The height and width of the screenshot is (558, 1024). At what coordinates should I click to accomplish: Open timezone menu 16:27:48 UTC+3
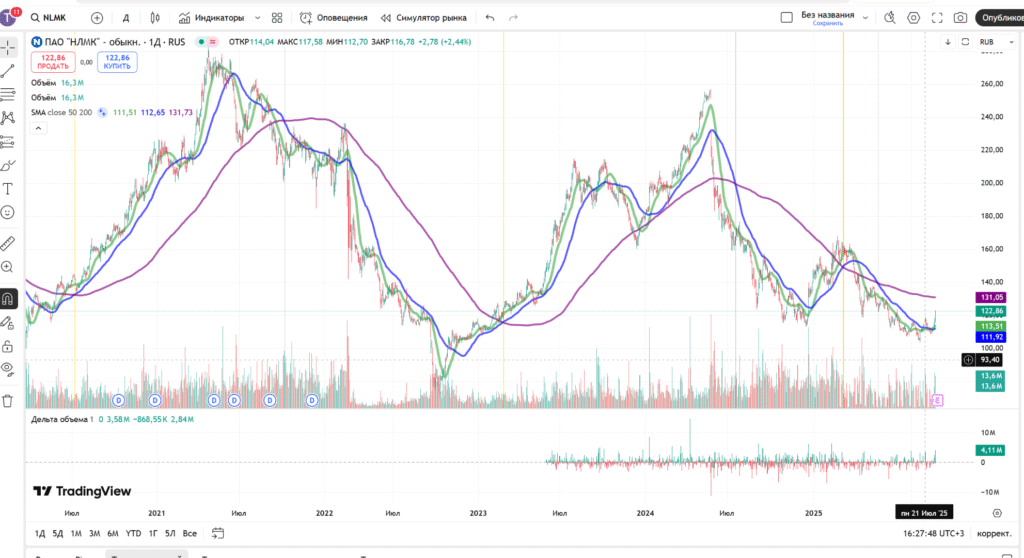pyautogui.click(x=933, y=533)
